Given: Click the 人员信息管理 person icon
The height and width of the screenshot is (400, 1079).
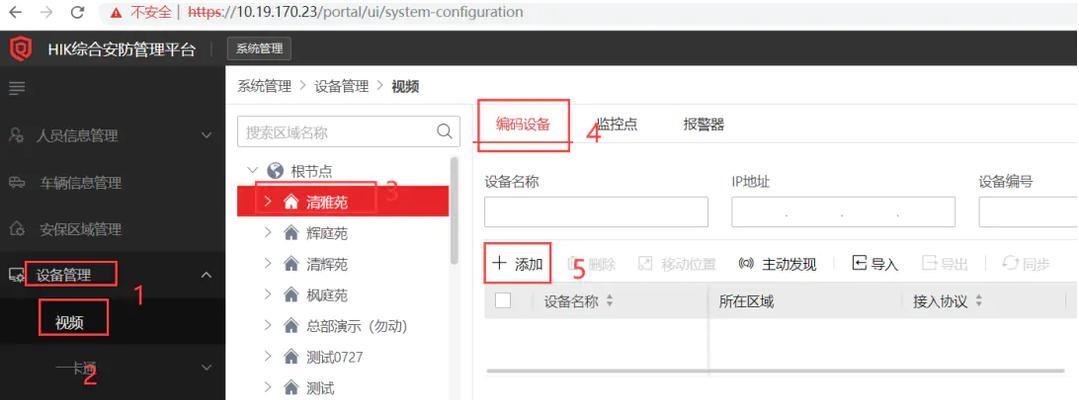Looking at the screenshot, I should [x=17, y=135].
